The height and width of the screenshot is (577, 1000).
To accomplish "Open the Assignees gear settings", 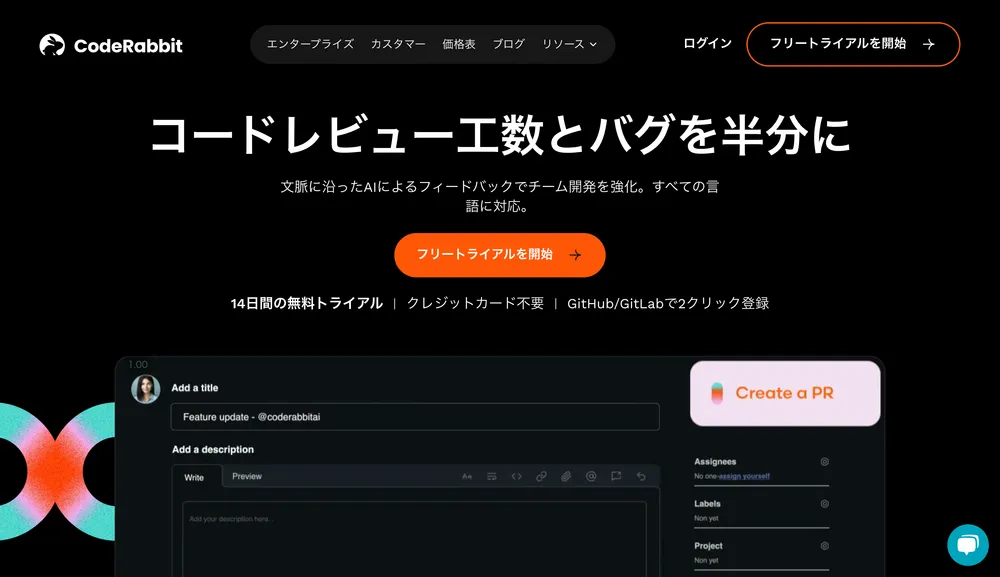I will click(x=824, y=462).
